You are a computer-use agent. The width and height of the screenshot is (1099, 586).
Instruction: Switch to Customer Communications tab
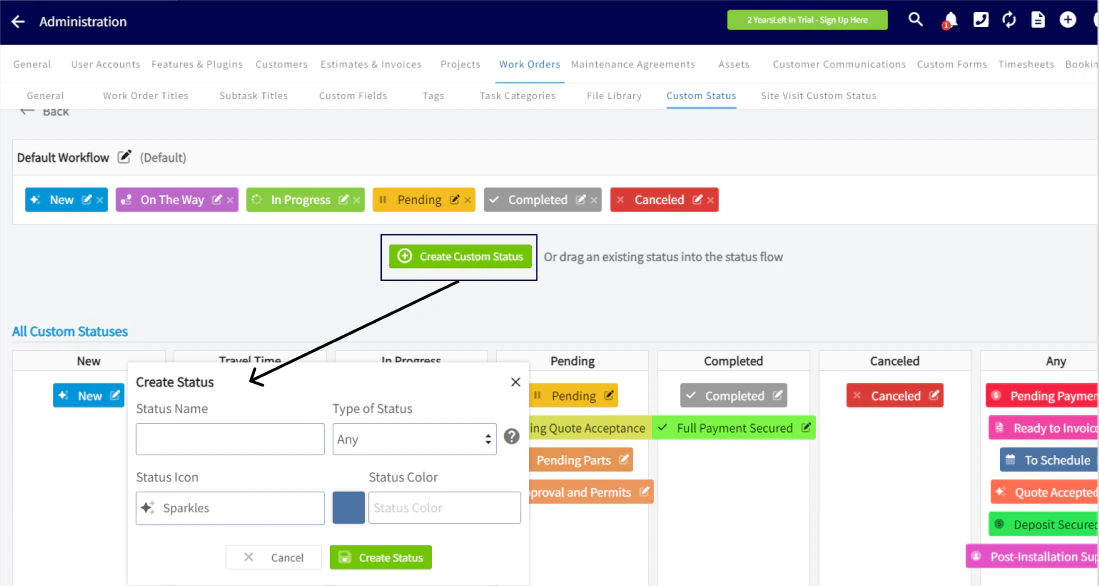click(x=839, y=64)
